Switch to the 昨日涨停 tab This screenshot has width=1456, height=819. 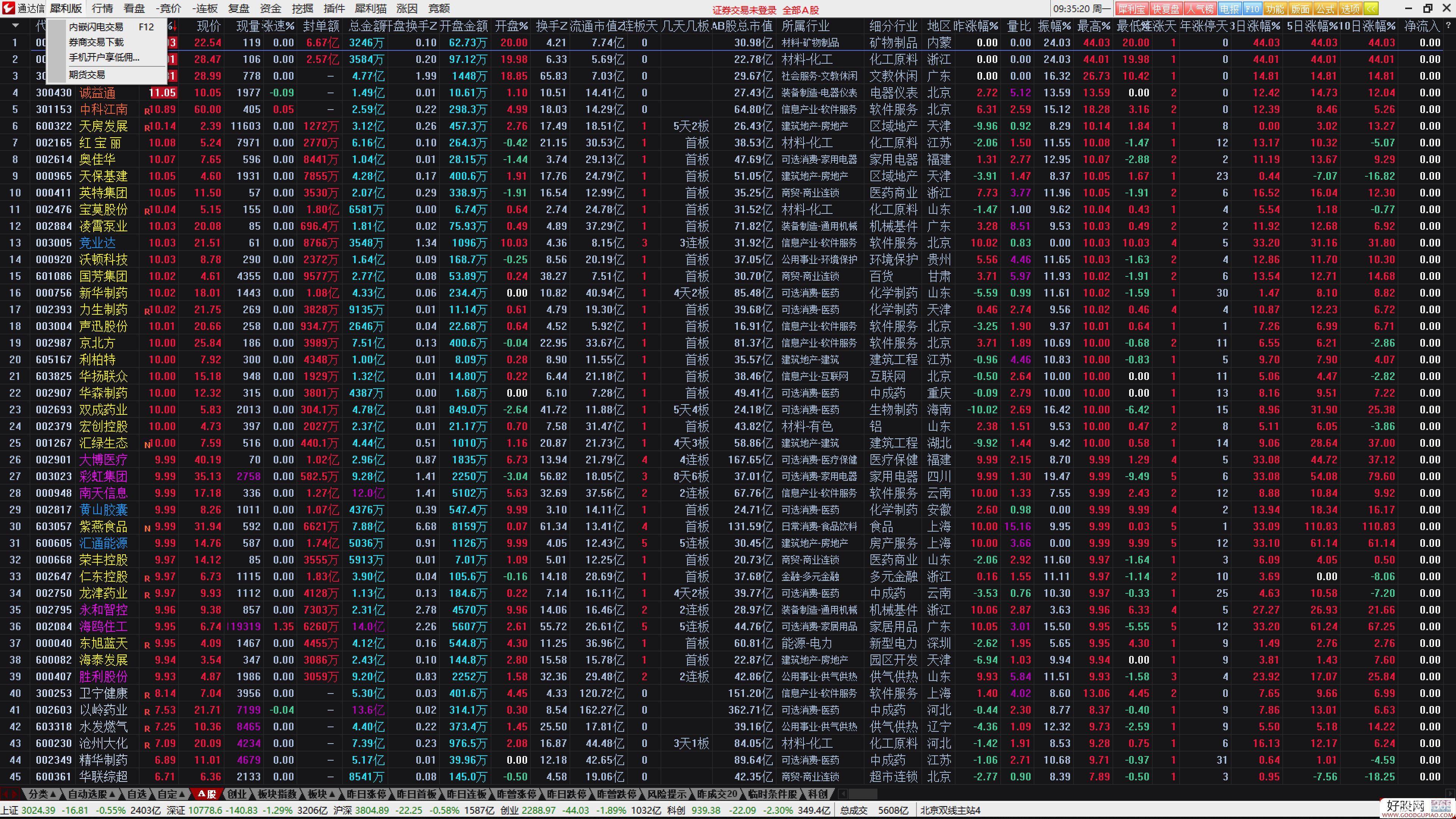point(366,794)
